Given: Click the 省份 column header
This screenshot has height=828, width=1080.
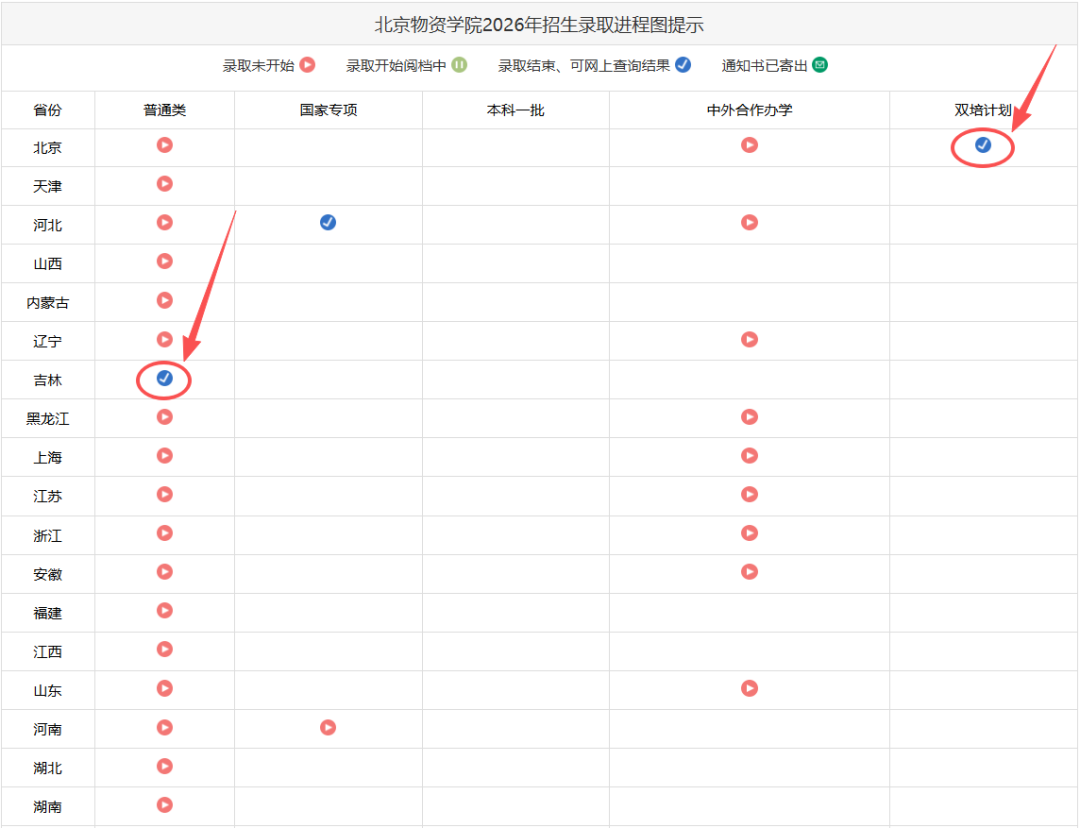Looking at the screenshot, I should point(48,110).
